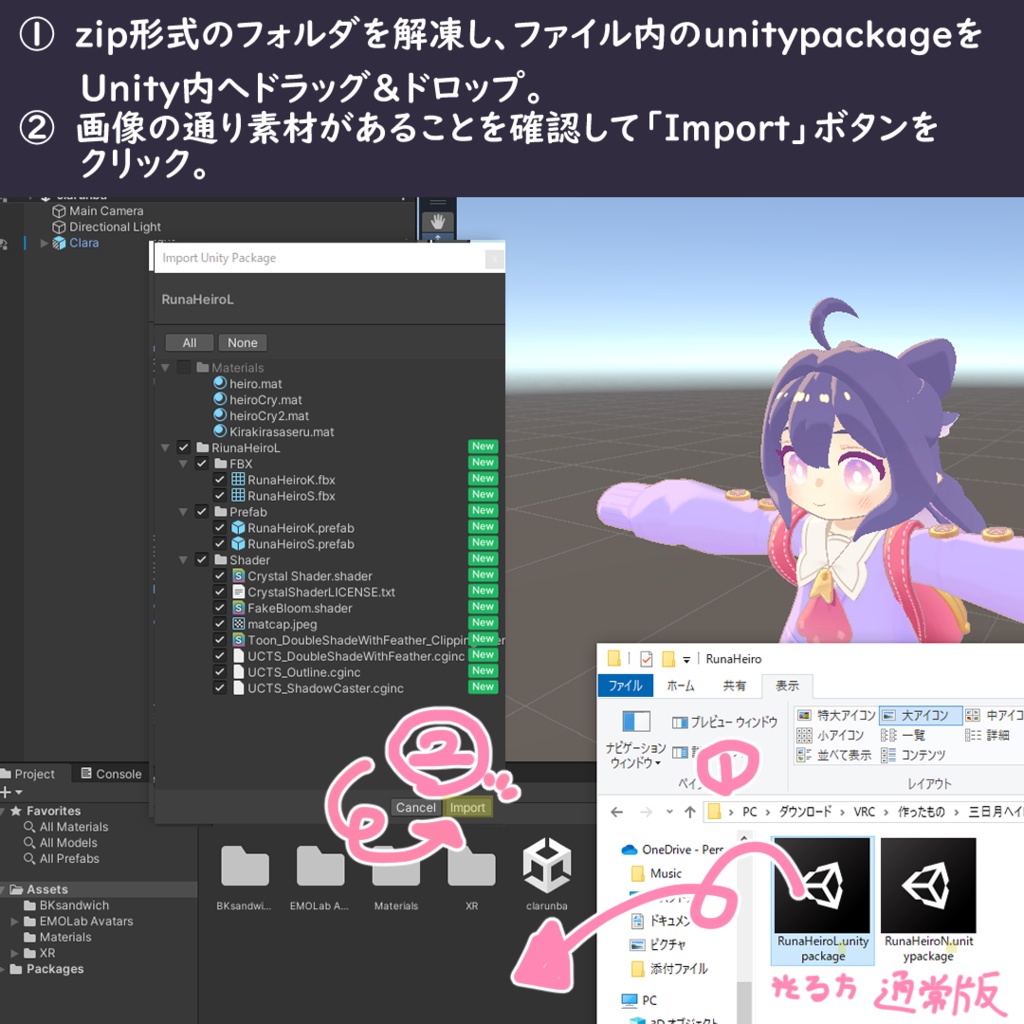
Task: Uncheck matcap.jpeg
Action: pos(220,624)
